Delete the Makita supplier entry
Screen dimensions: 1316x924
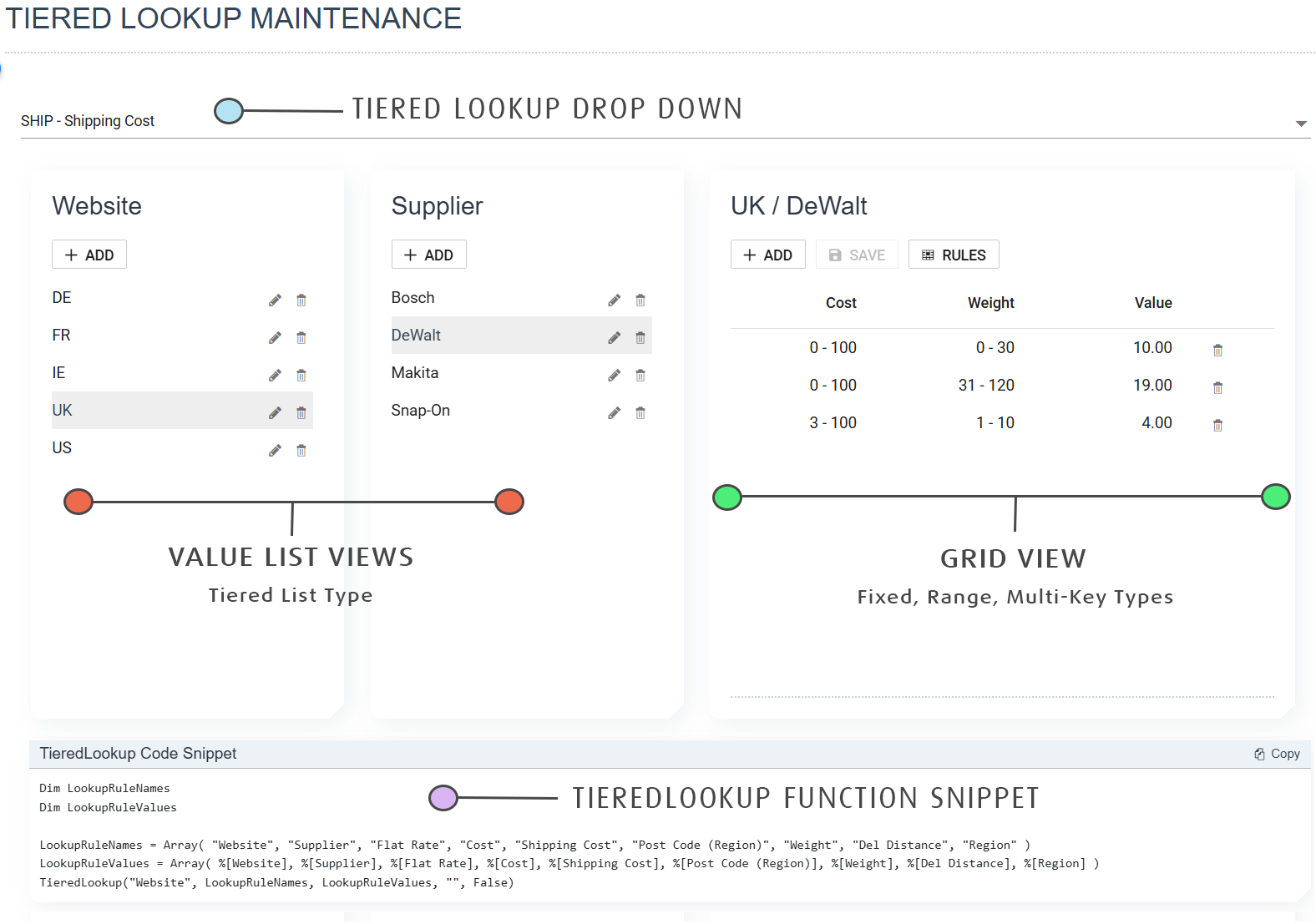click(x=640, y=376)
